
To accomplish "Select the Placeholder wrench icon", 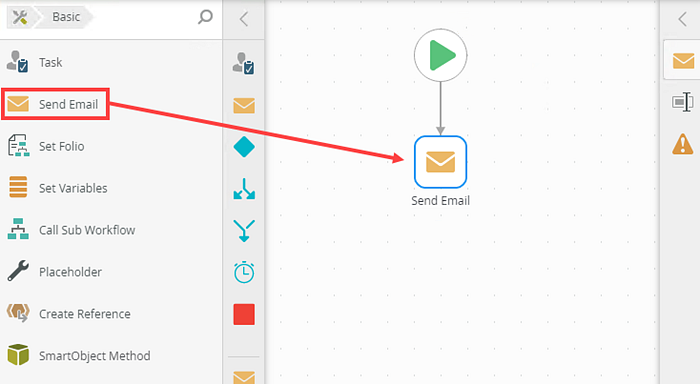I will (x=18, y=271).
